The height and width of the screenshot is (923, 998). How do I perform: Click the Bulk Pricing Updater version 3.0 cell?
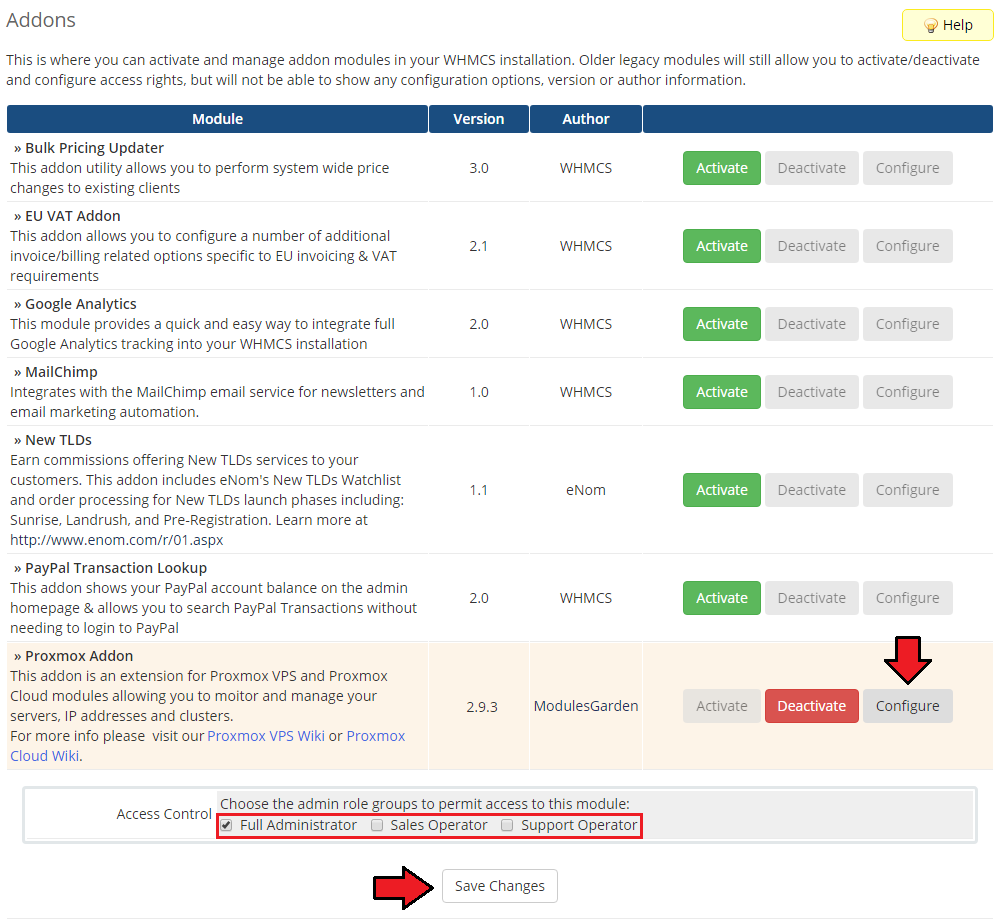tap(479, 168)
